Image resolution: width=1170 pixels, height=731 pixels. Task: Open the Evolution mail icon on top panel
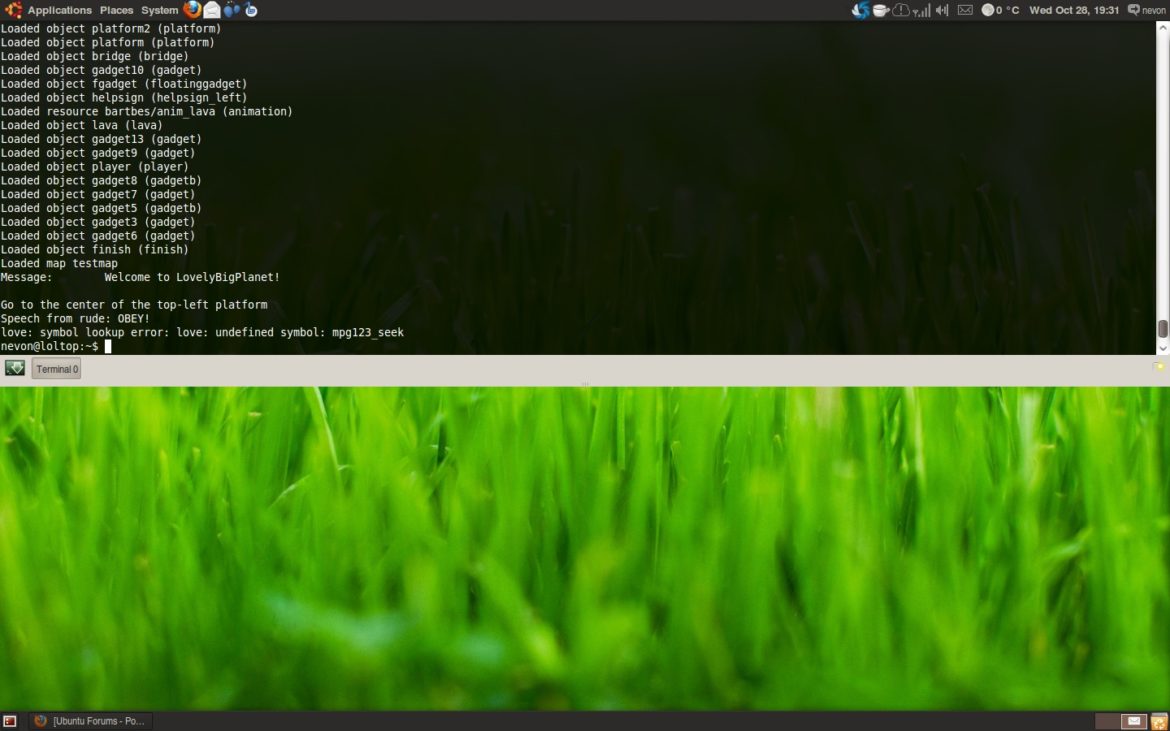211,9
